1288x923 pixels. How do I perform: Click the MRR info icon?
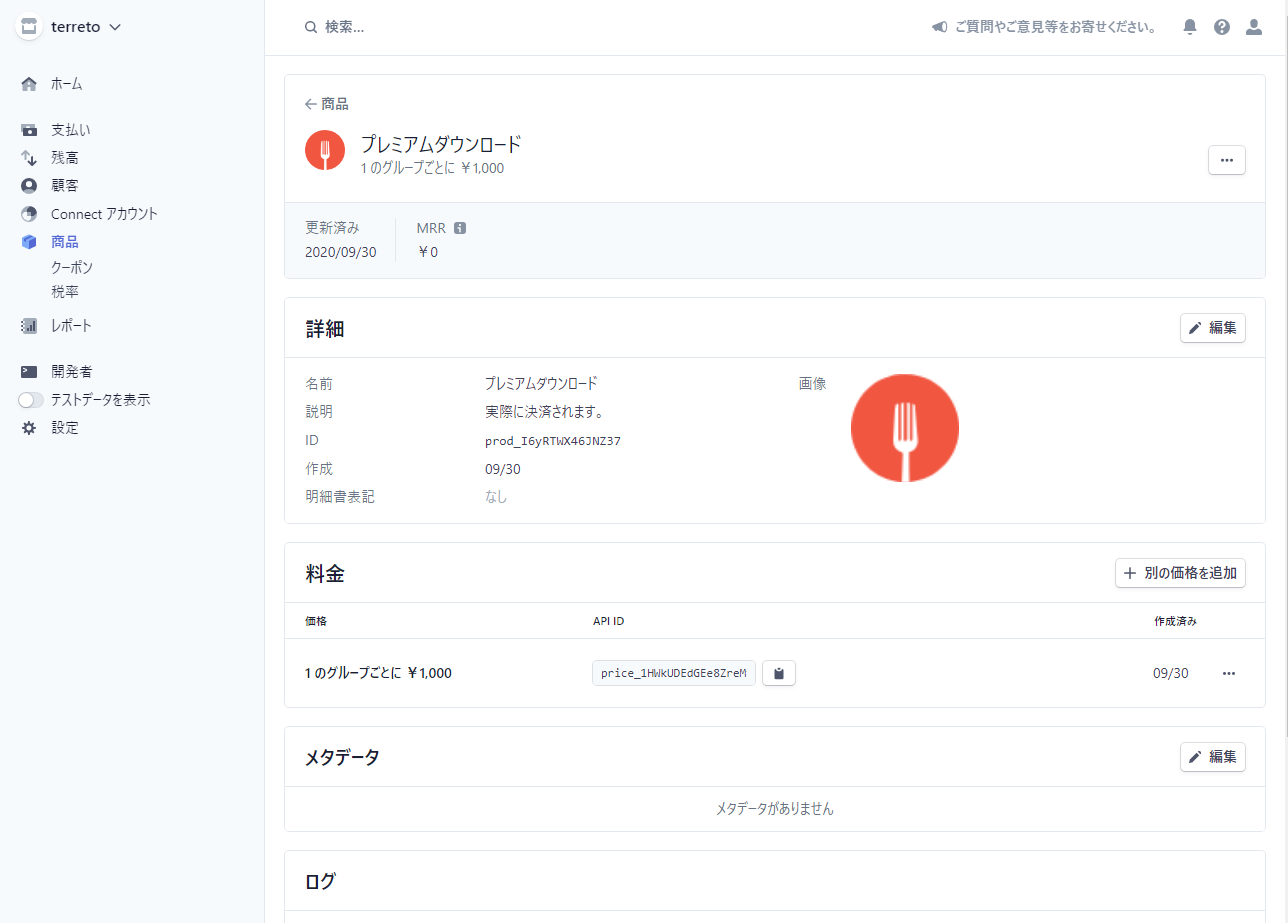460,228
